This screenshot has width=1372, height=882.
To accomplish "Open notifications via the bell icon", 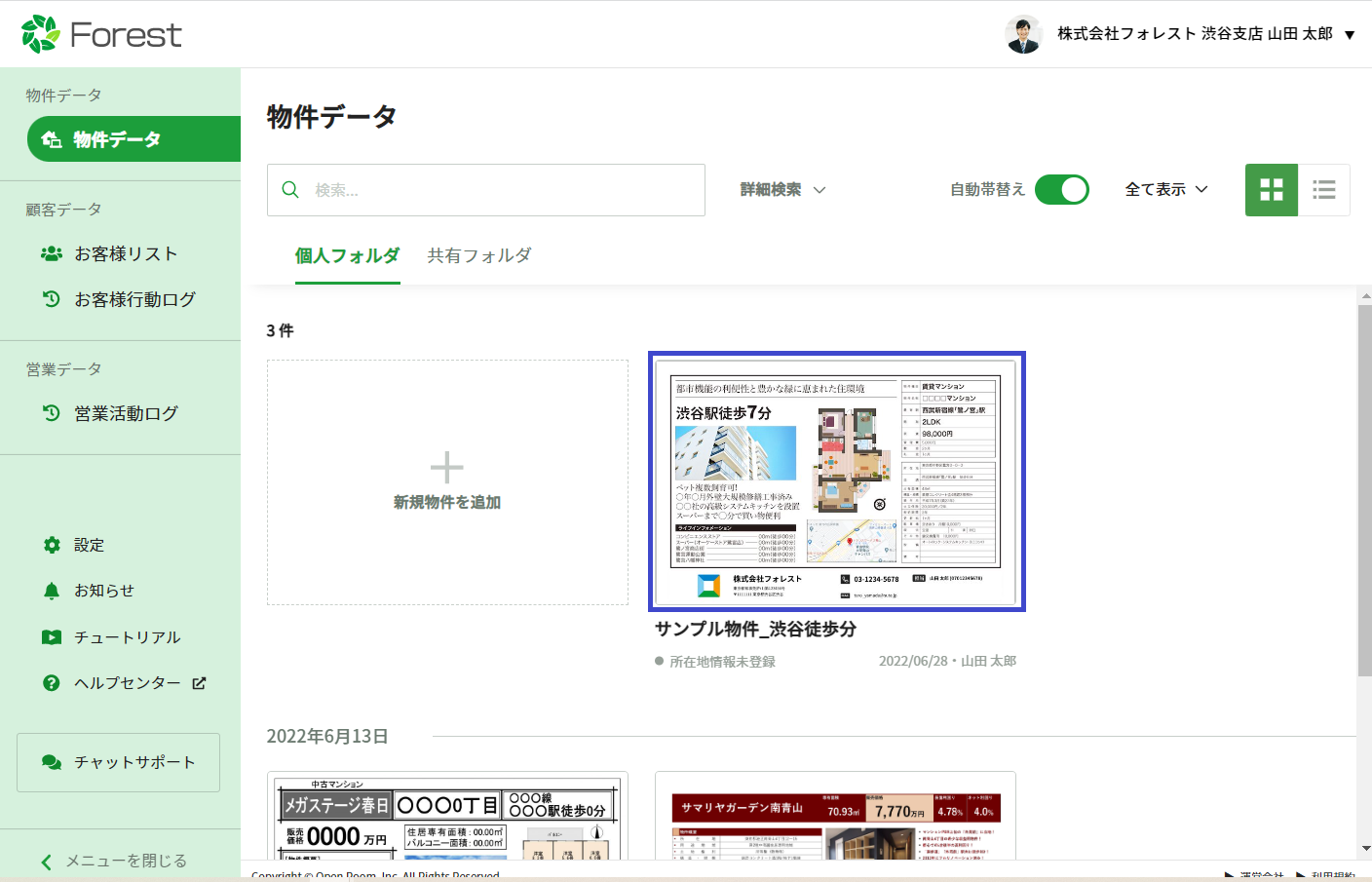I will (52, 591).
